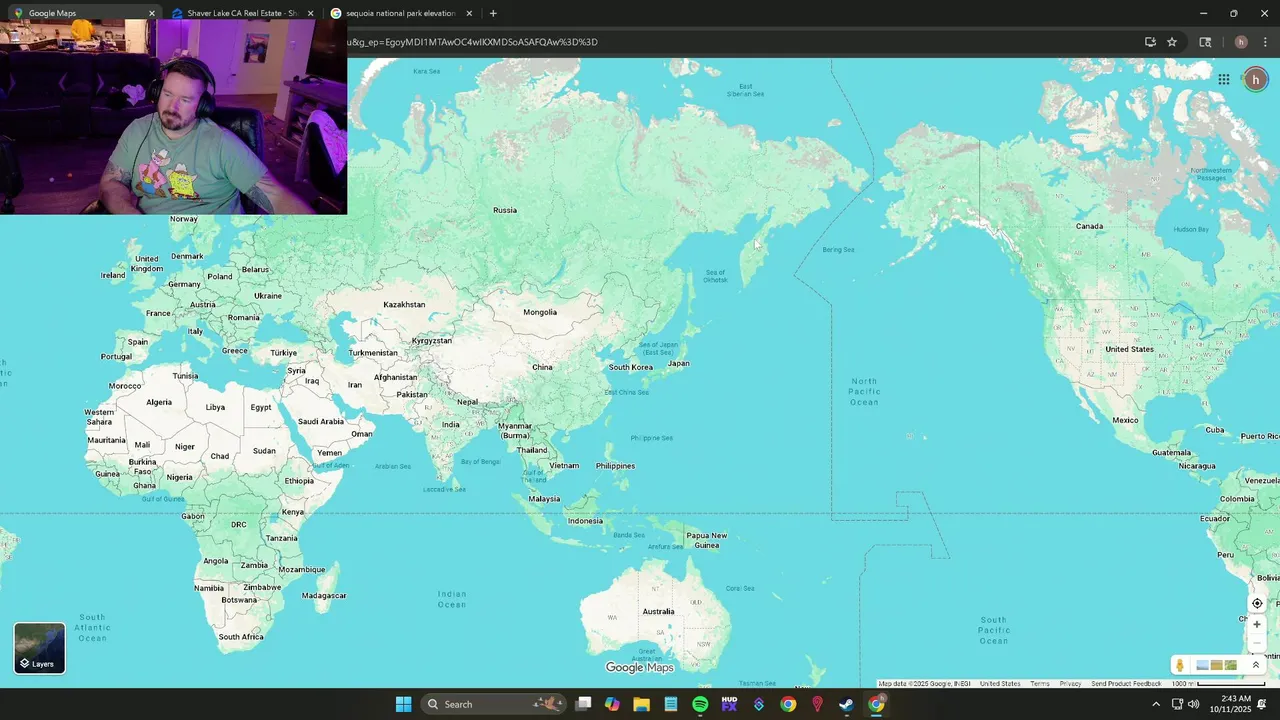Click the United States region link
This screenshot has width=1280, height=720.
(1000, 684)
